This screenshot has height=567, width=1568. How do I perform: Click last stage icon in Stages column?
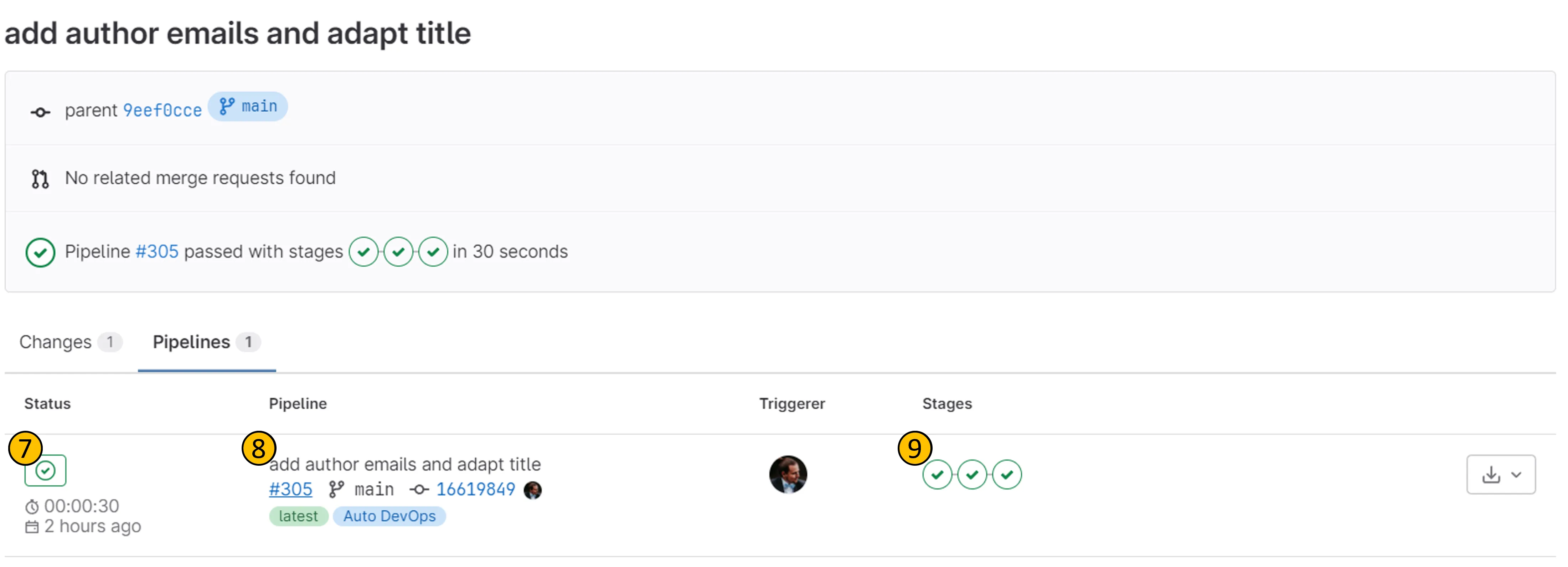(x=1007, y=474)
